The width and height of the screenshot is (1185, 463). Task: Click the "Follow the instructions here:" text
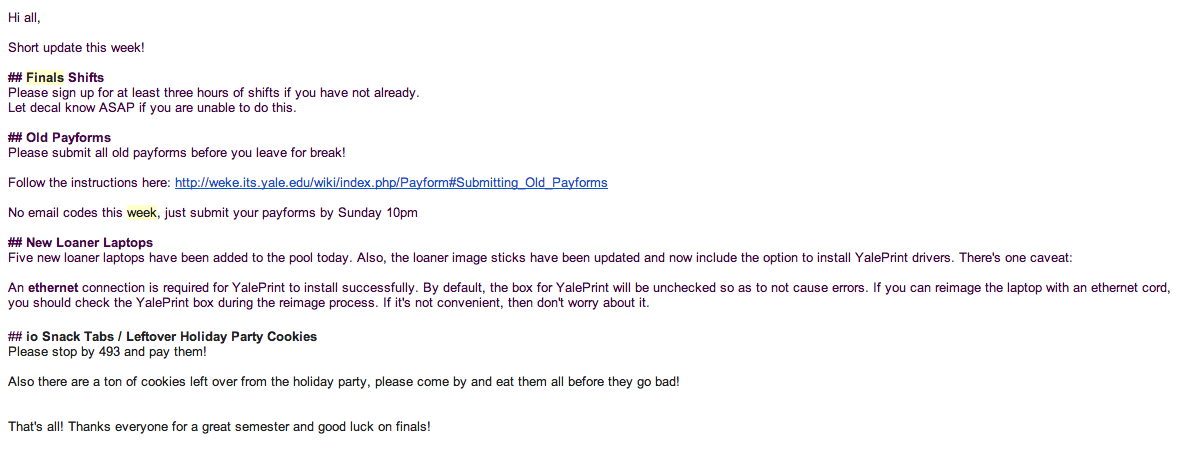point(90,183)
